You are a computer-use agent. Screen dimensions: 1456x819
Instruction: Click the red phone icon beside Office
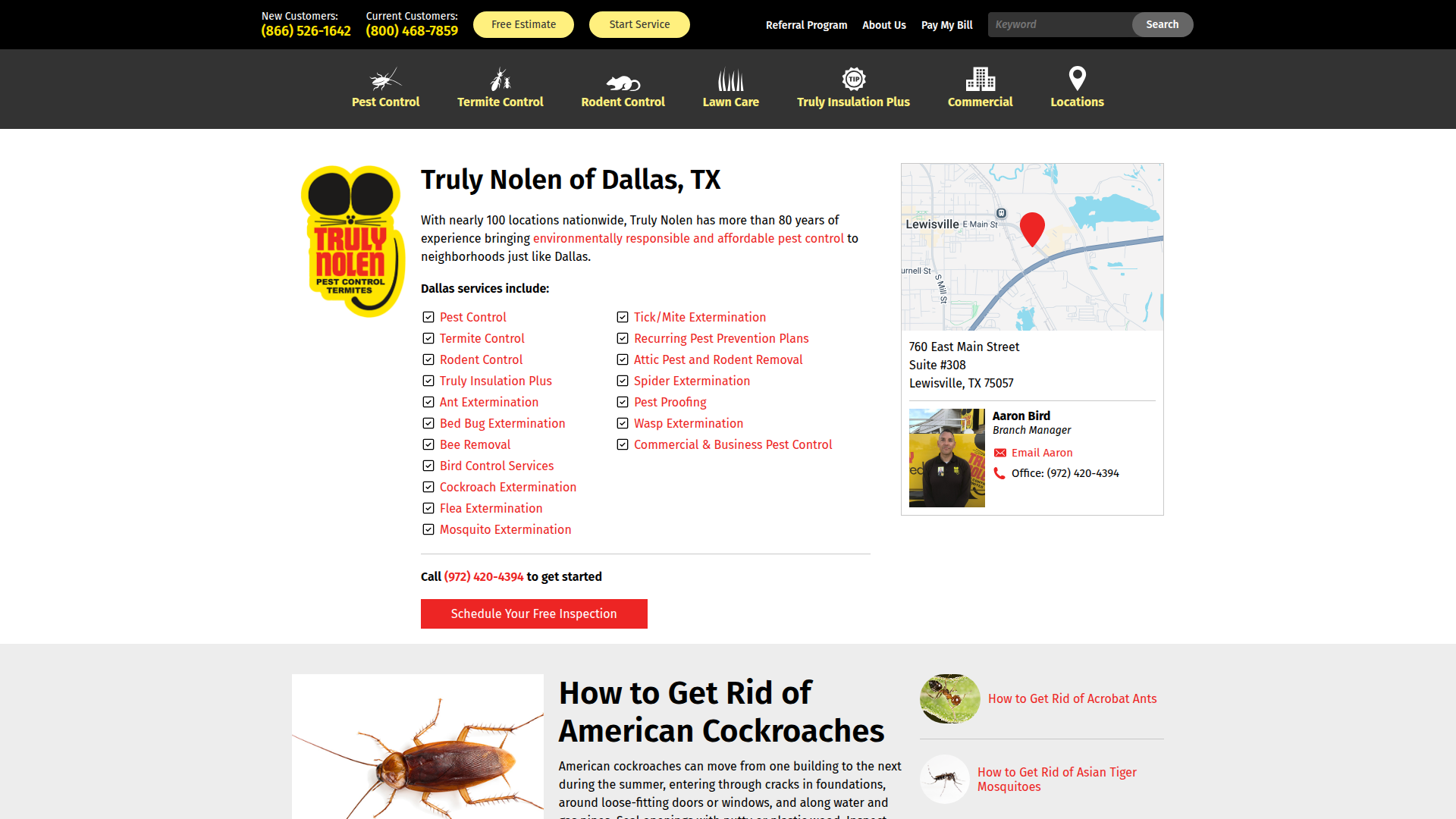pyautogui.click(x=999, y=473)
